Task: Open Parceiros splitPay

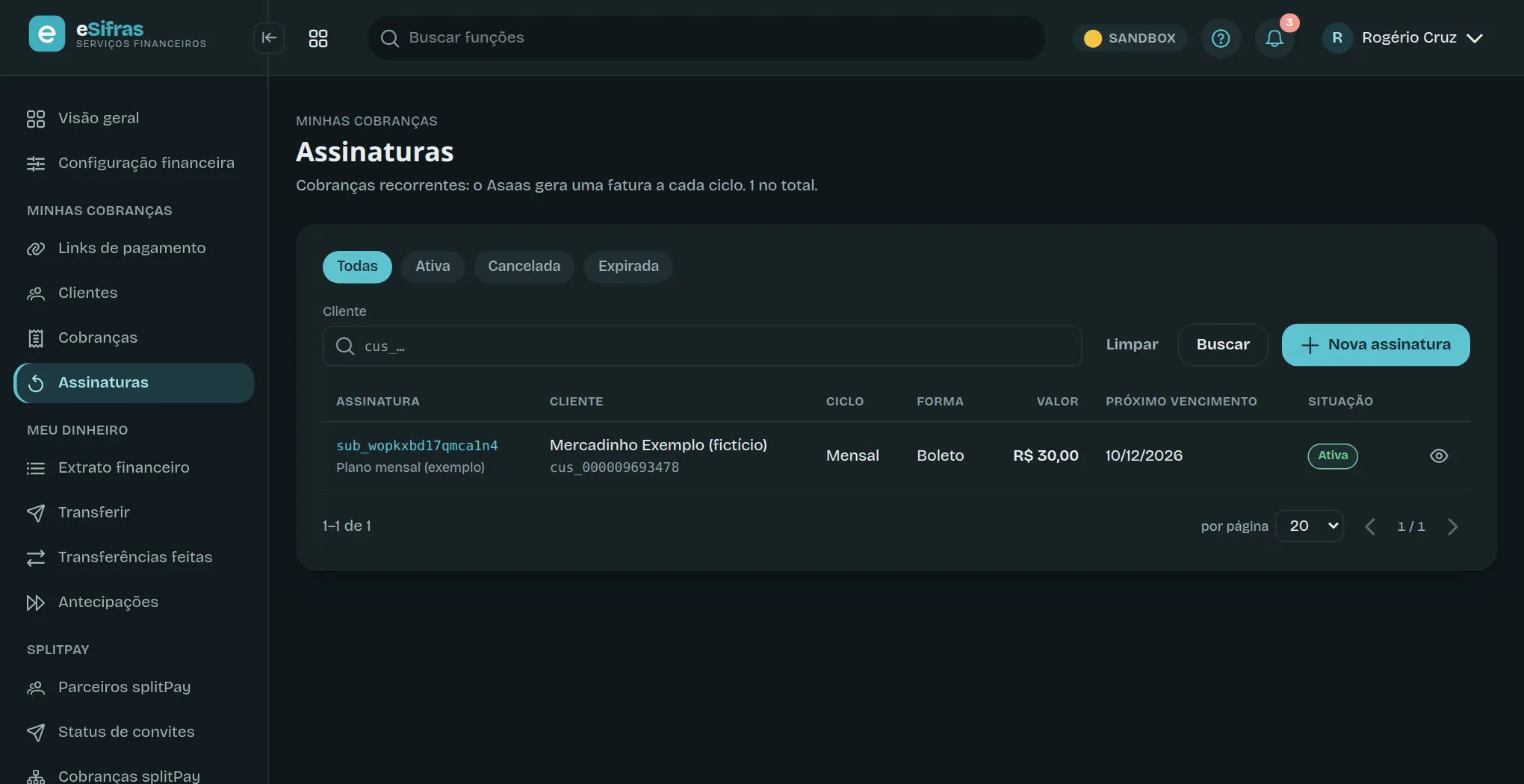Action: 134,688
